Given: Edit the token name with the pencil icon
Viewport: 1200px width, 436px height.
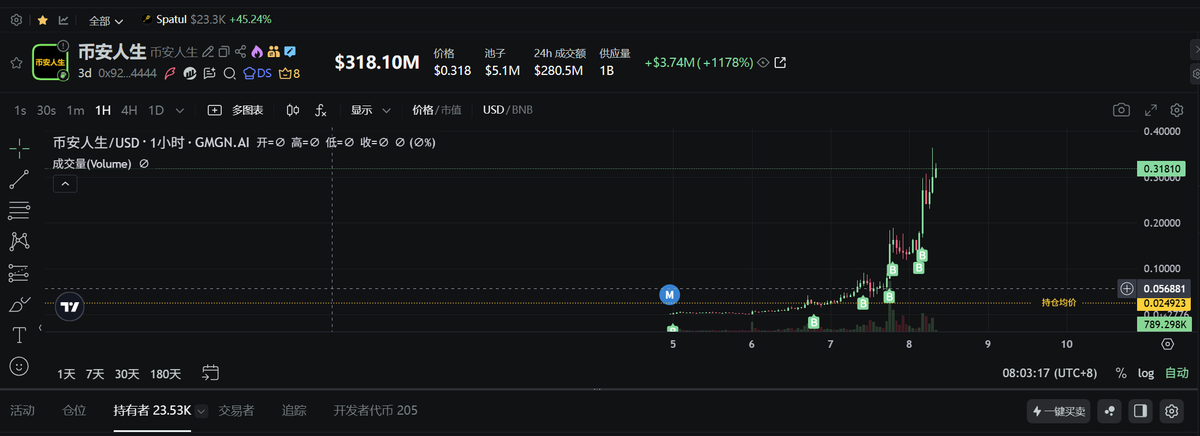Looking at the screenshot, I should [x=207, y=51].
